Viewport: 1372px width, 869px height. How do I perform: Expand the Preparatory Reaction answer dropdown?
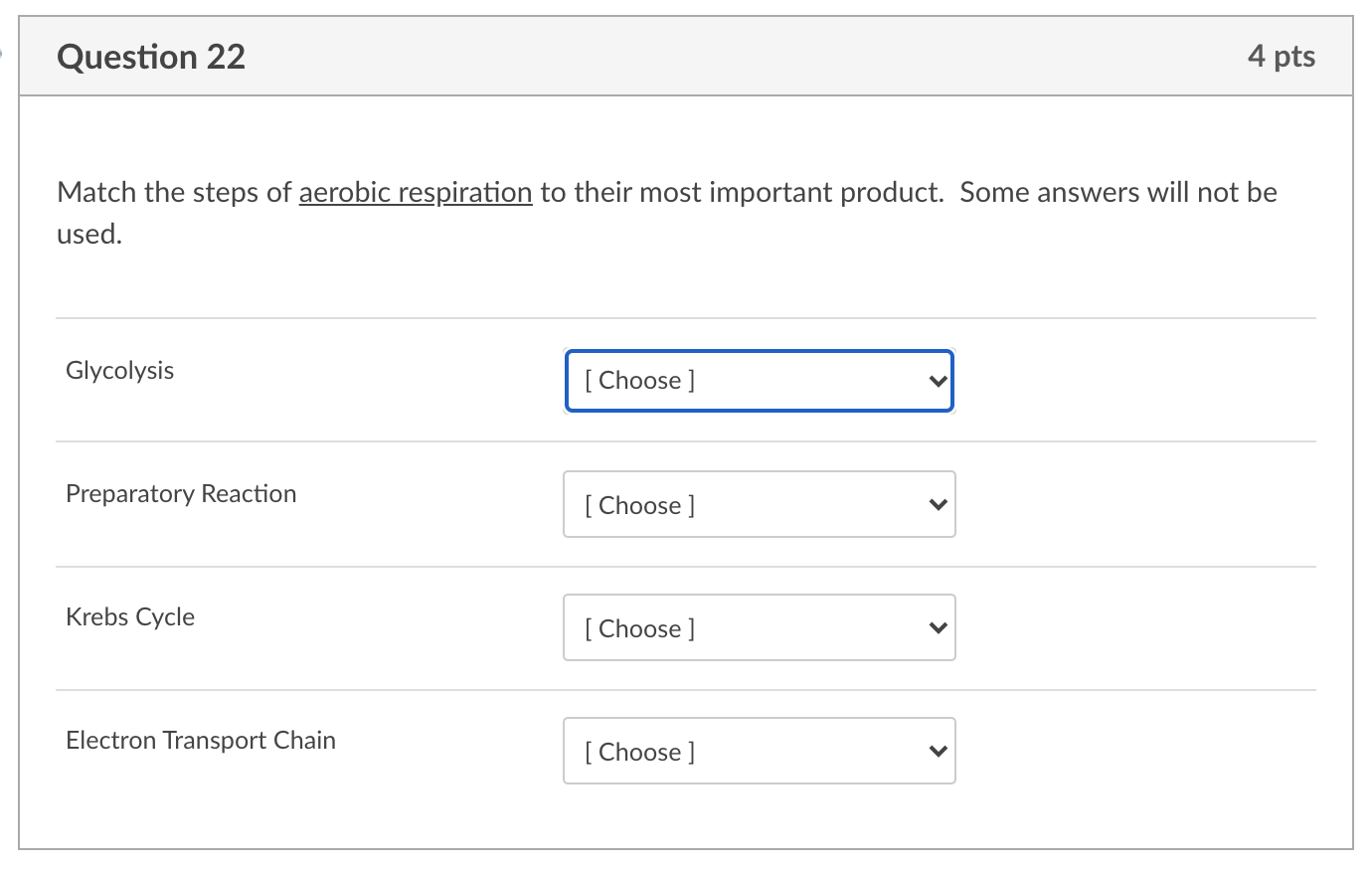(759, 505)
